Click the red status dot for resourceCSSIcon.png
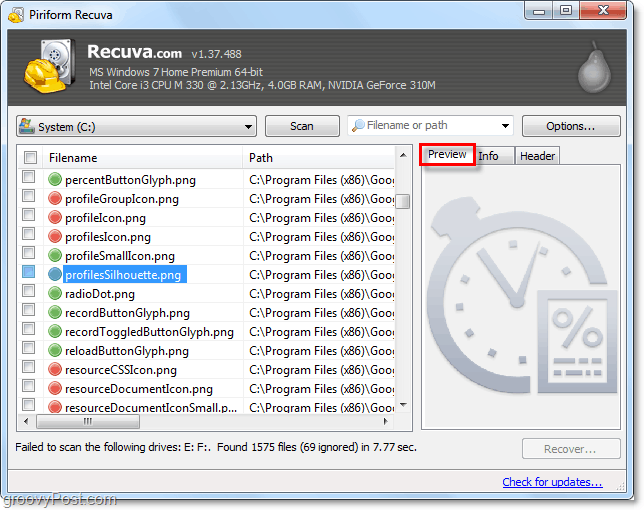 click(x=55, y=369)
